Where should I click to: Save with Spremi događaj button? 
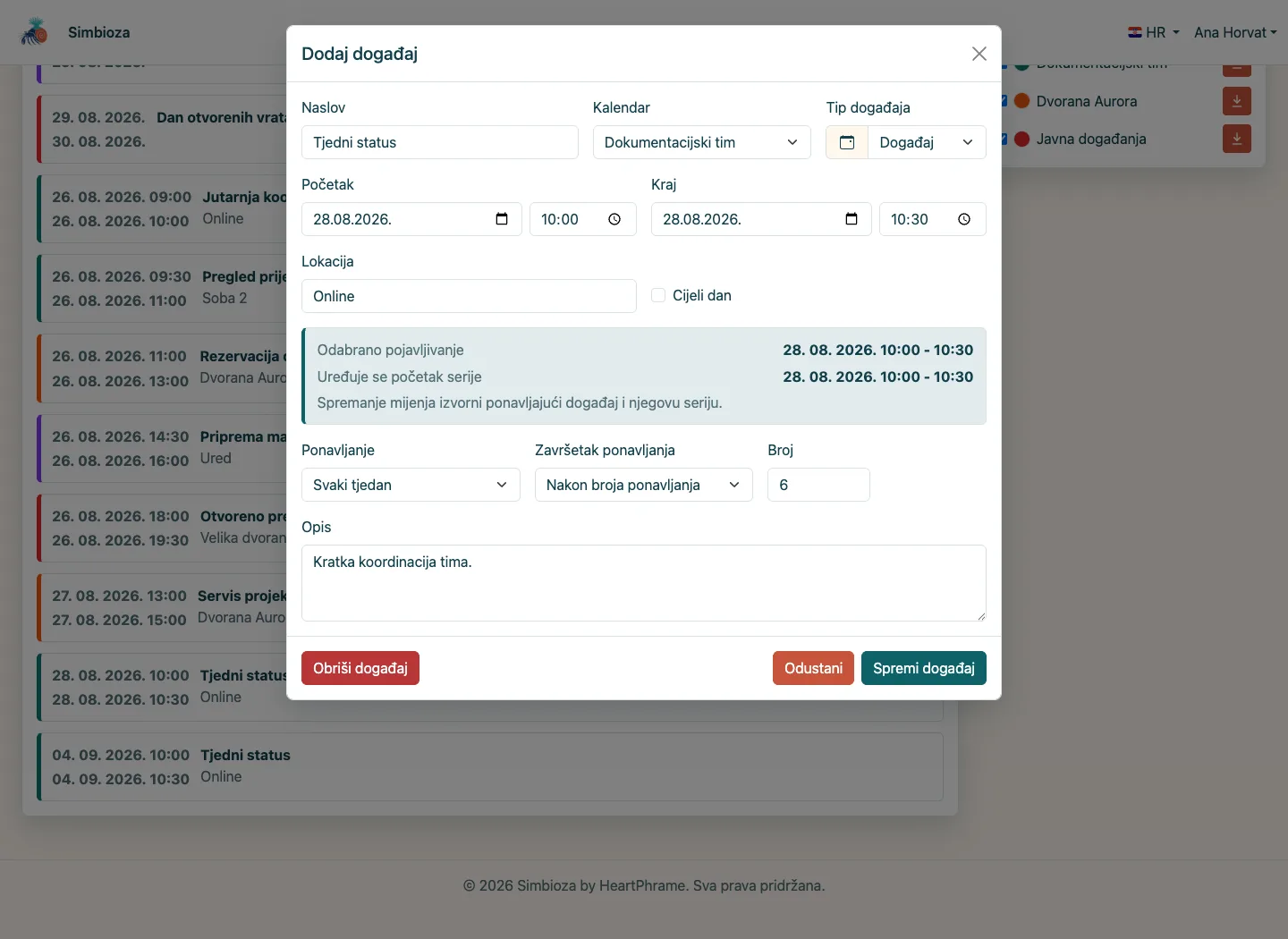924,668
